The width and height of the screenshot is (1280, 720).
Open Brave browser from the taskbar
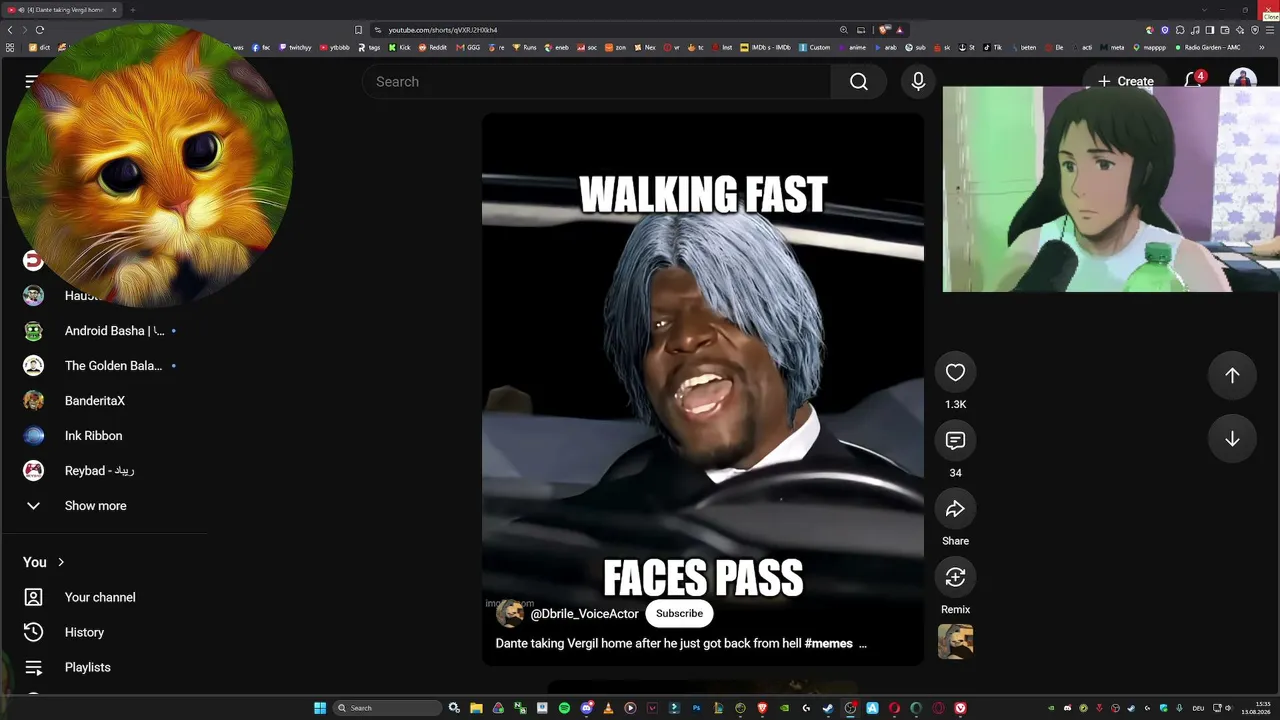[762, 708]
